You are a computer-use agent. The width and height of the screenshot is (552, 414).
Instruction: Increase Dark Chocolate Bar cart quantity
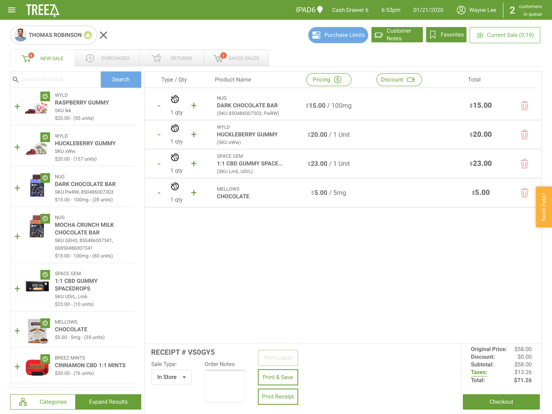194,105
